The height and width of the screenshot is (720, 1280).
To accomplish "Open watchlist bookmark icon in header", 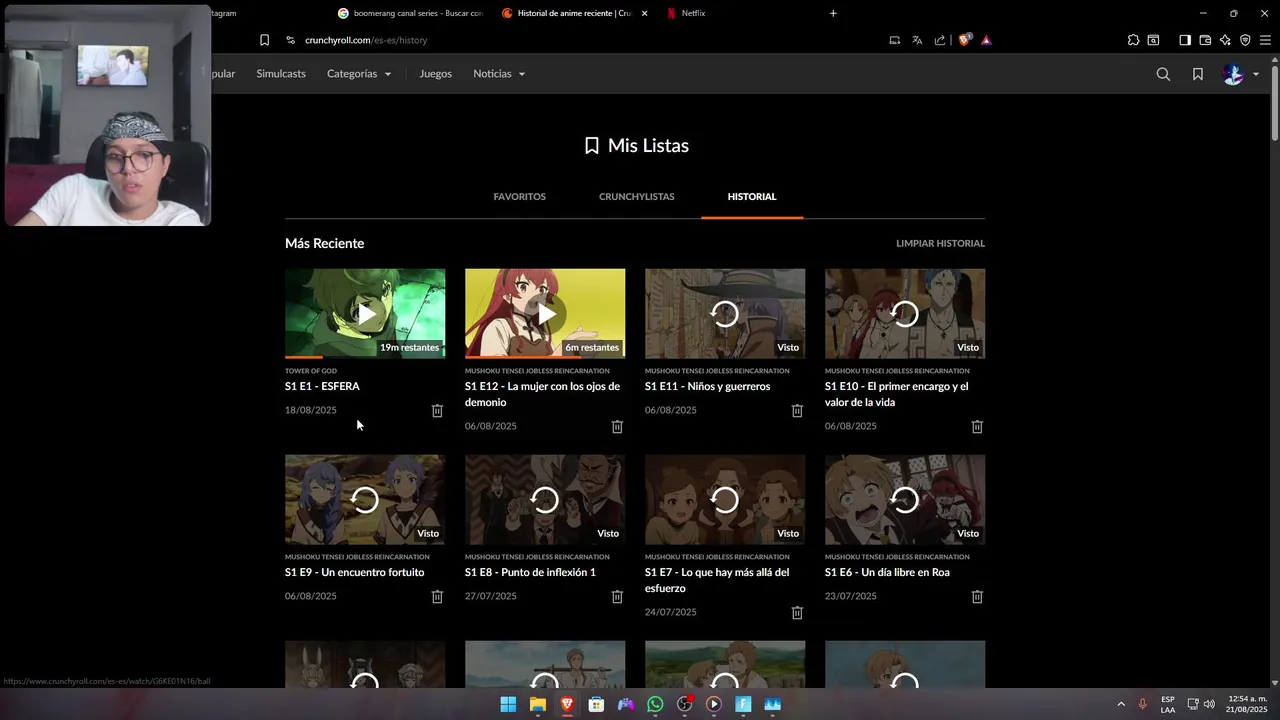I will pyautogui.click(x=1198, y=74).
